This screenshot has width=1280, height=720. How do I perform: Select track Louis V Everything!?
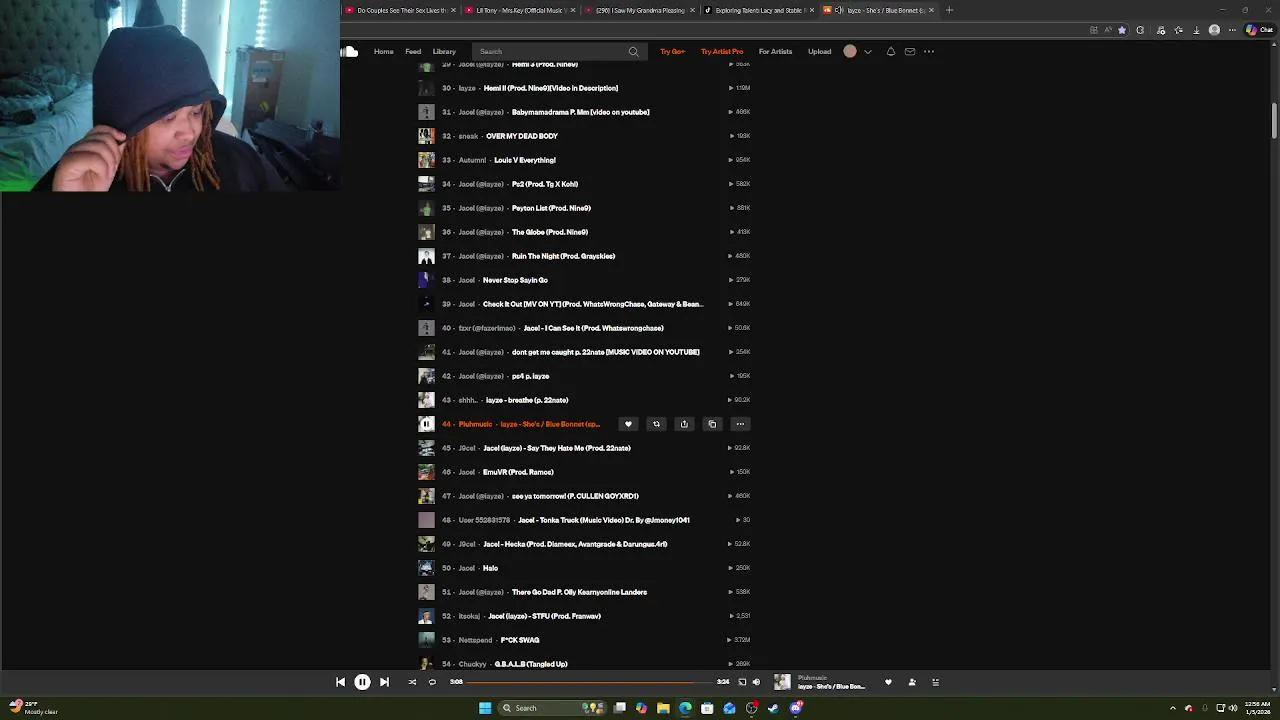pos(524,160)
